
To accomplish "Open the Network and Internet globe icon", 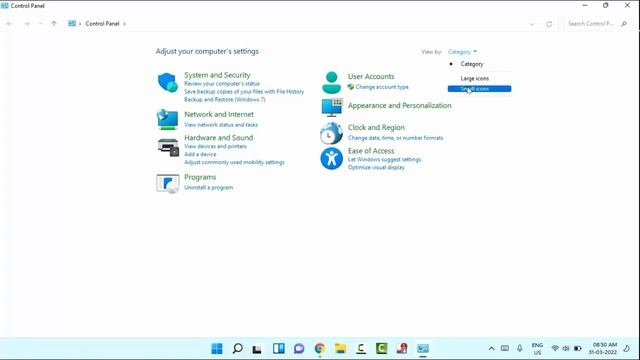I will [167, 120].
